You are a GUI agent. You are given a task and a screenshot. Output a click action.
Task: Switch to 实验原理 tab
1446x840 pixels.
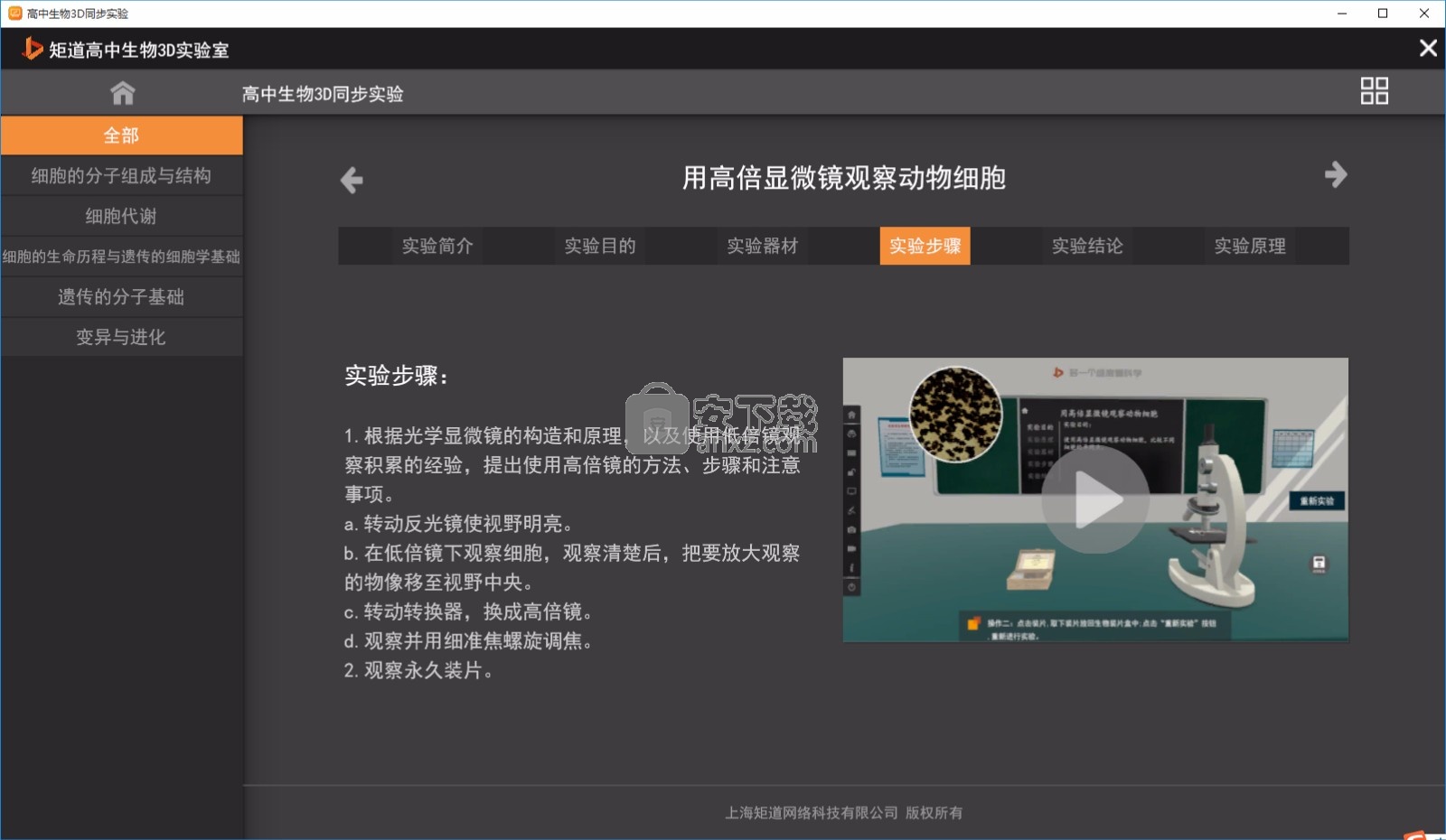(x=1250, y=246)
